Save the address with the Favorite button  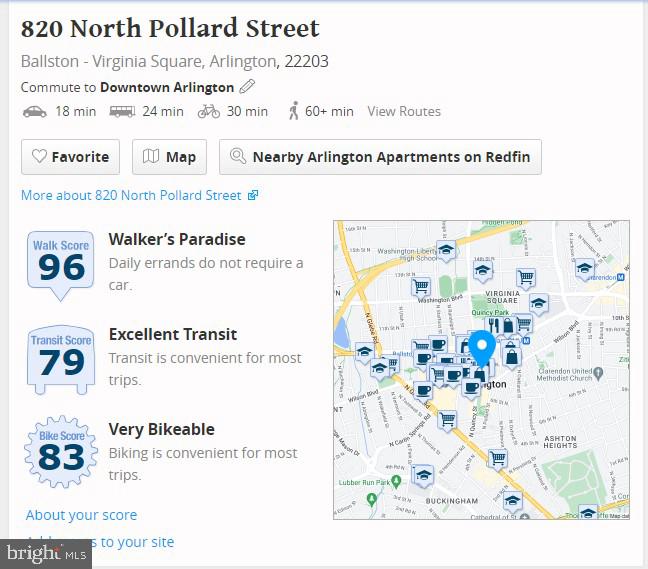point(71,157)
